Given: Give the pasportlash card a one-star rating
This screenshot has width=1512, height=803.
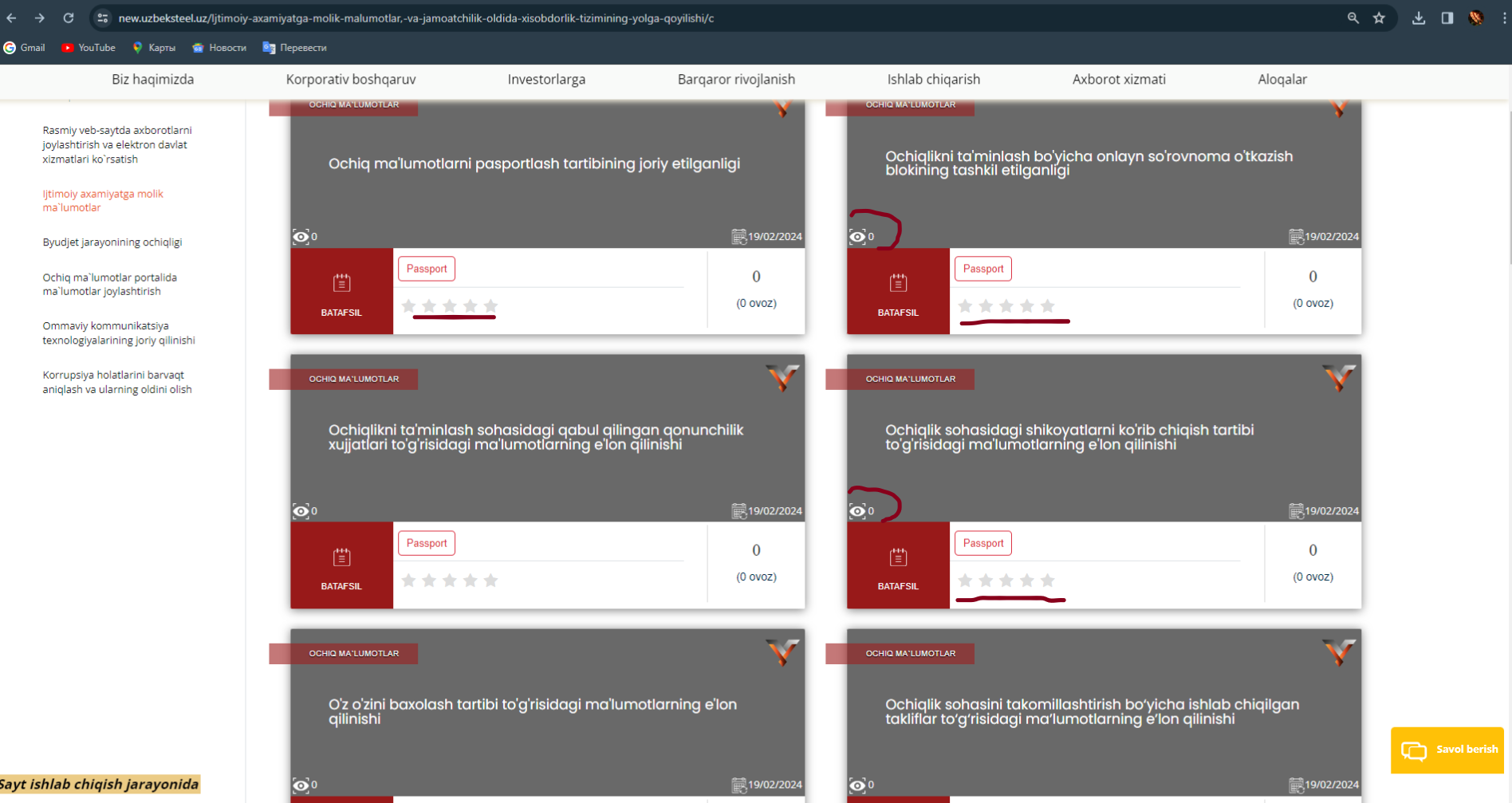Looking at the screenshot, I should click(409, 306).
